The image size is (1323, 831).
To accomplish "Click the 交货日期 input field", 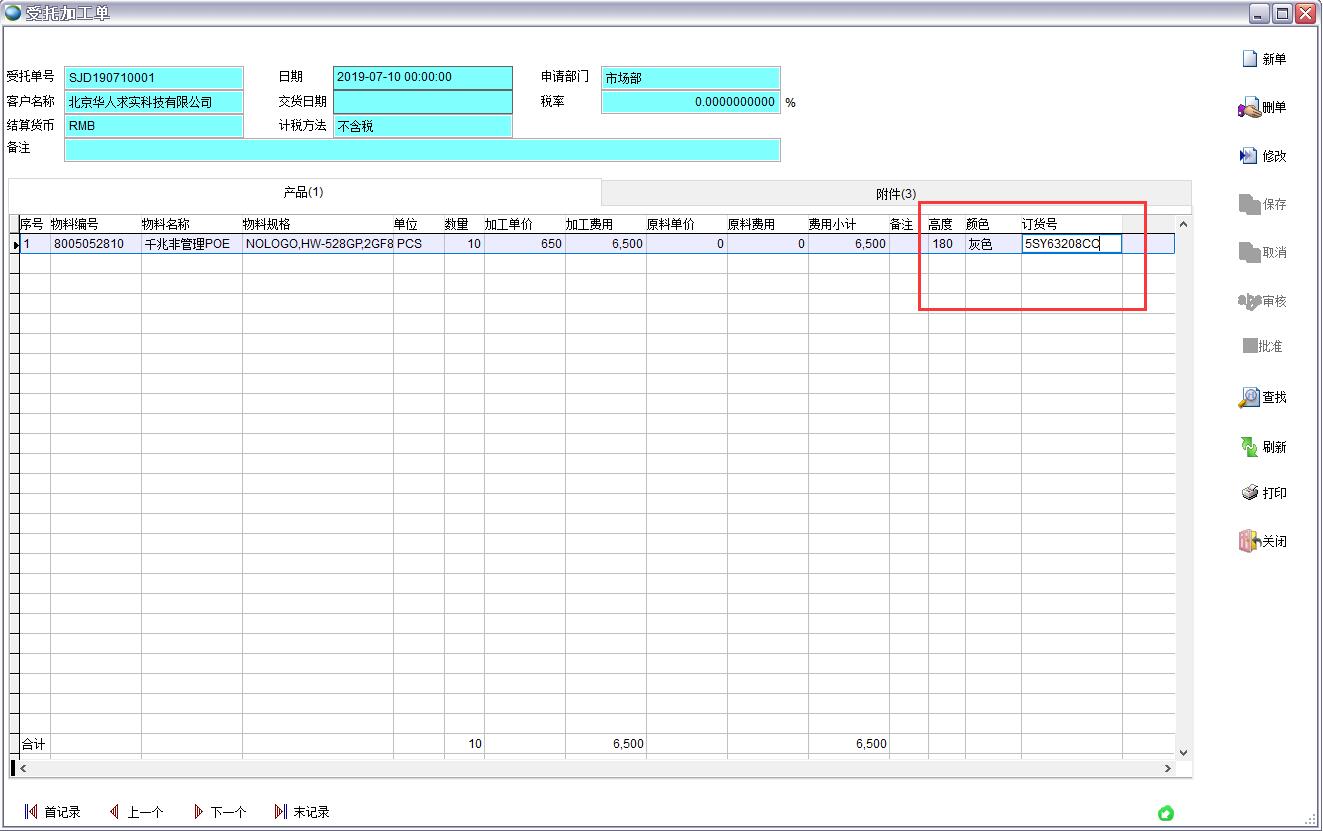I will [422, 102].
